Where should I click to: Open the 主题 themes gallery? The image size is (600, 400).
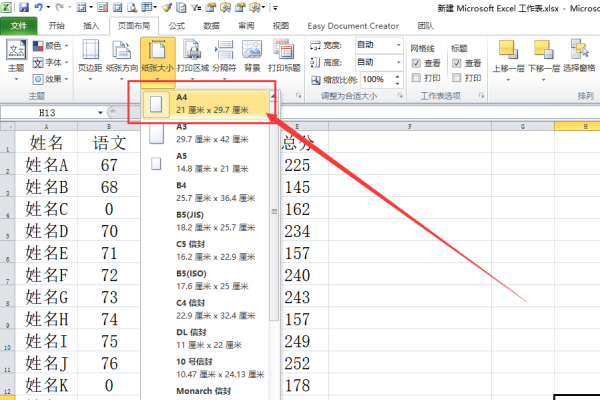pos(16,56)
